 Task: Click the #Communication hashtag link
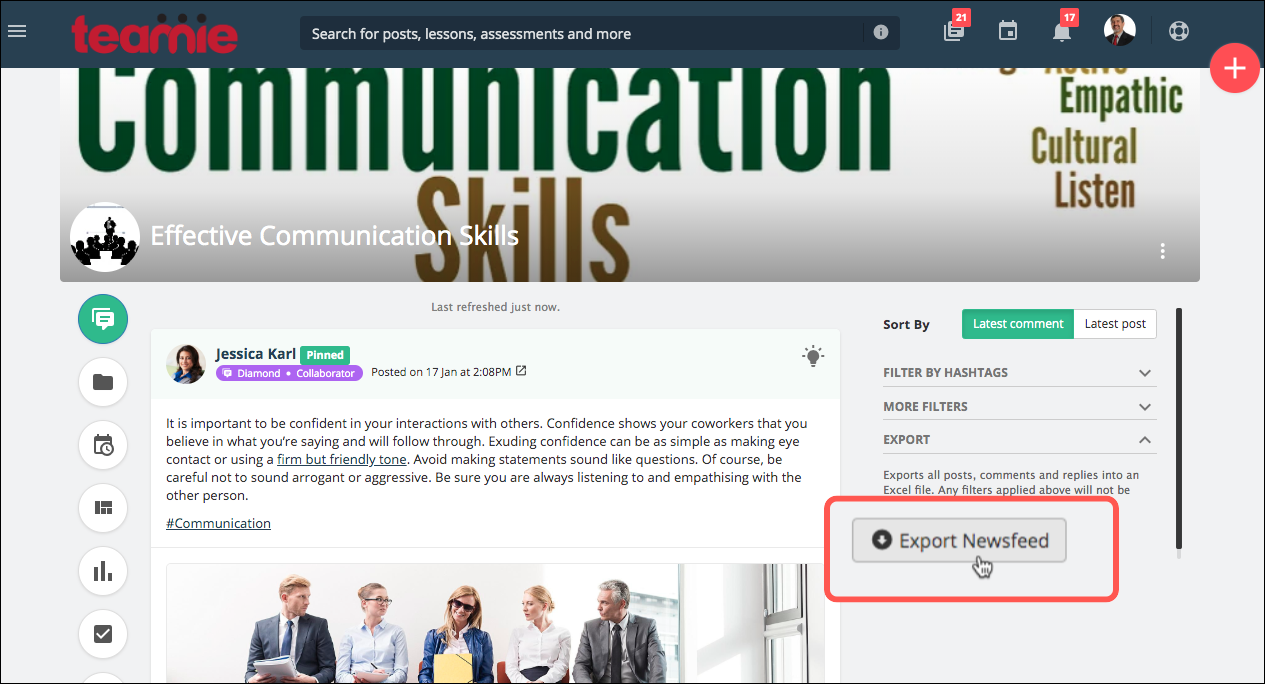point(218,523)
